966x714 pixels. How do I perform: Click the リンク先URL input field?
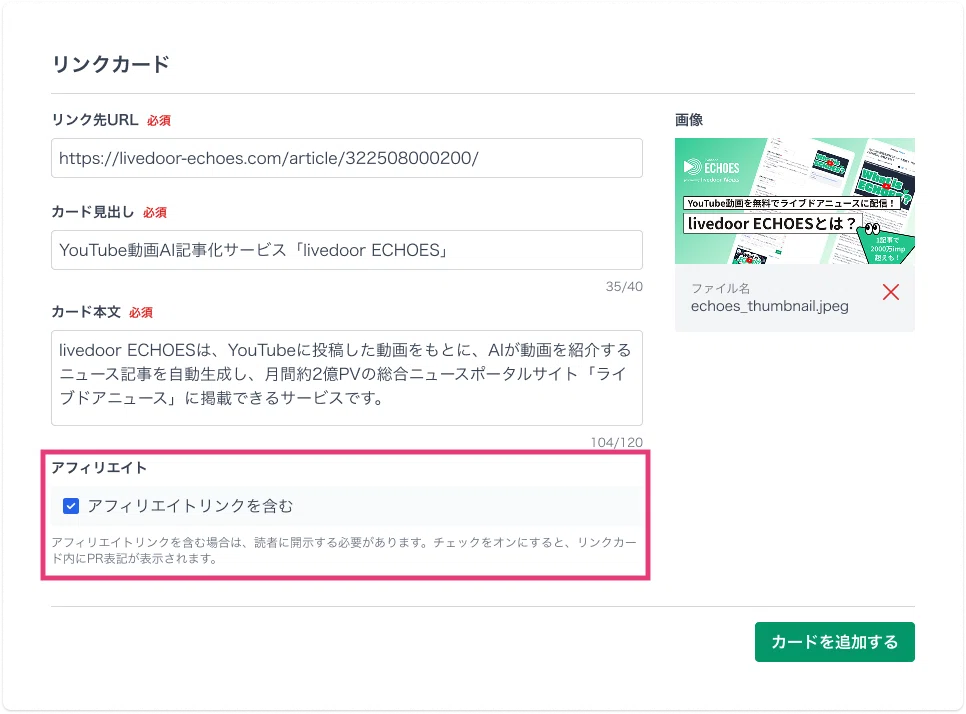(x=346, y=158)
